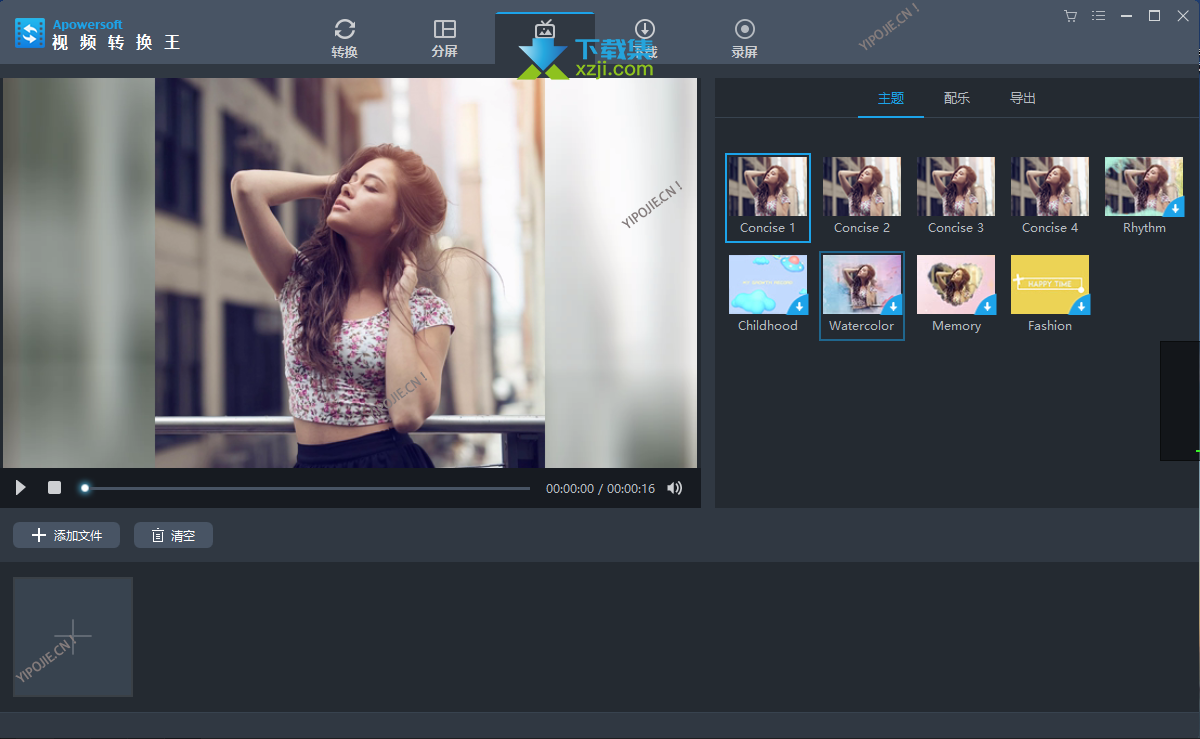Image resolution: width=1200 pixels, height=739 pixels.
Task: Mute the preview volume speaker icon
Action: 675,488
